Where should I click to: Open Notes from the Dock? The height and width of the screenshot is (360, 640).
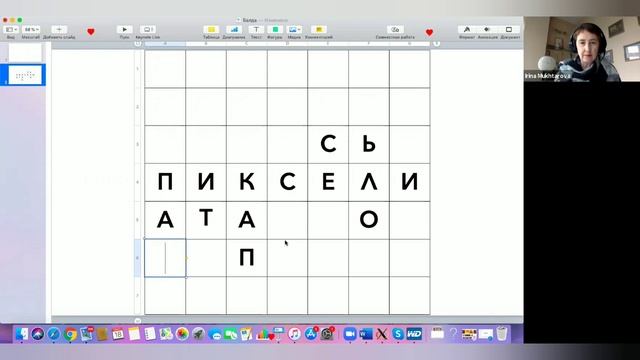(134, 334)
